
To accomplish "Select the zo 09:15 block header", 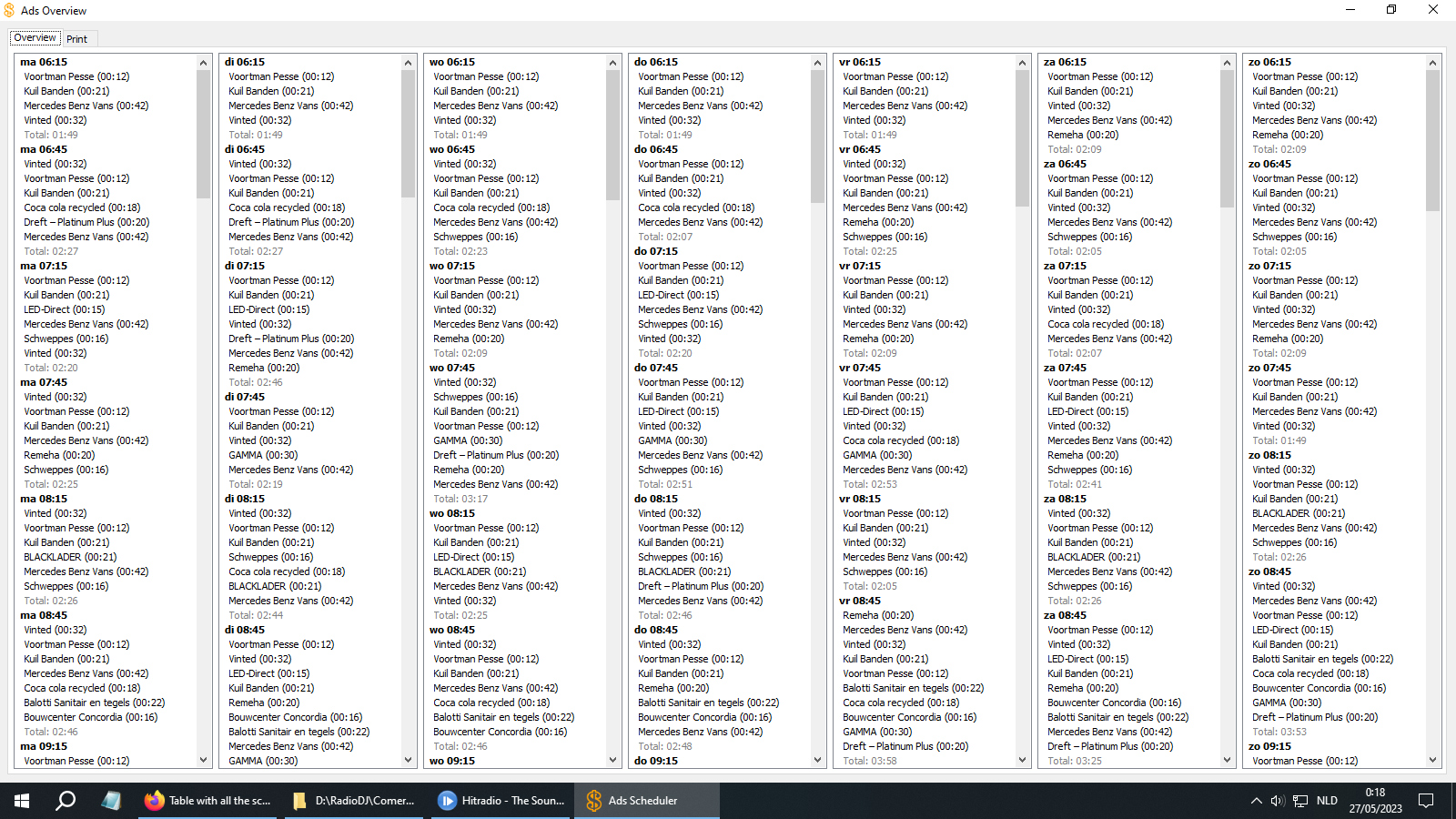I will coord(1269,746).
